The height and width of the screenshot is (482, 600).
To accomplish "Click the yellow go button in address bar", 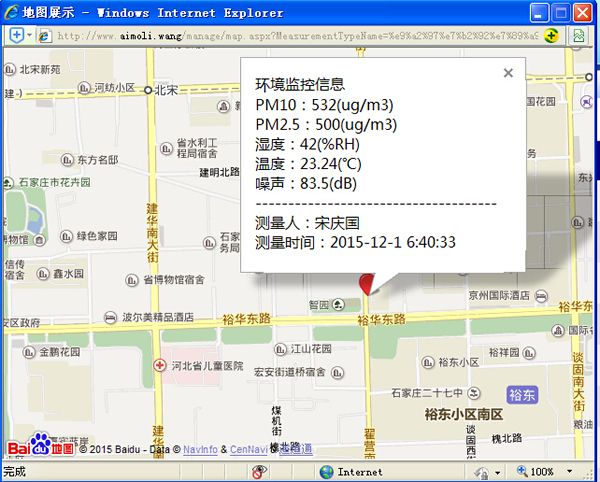I will [x=551, y=35].
